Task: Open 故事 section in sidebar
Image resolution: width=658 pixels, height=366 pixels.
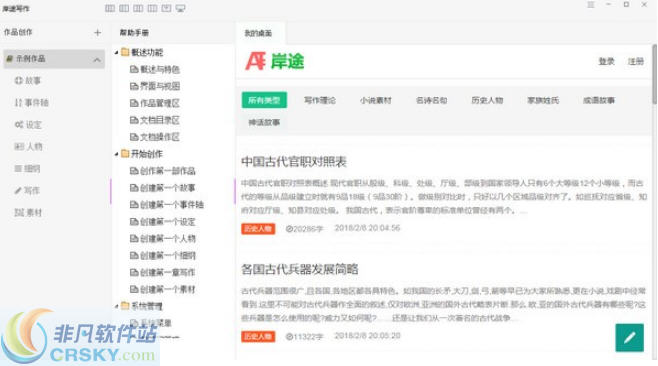Action: (28, 81)
